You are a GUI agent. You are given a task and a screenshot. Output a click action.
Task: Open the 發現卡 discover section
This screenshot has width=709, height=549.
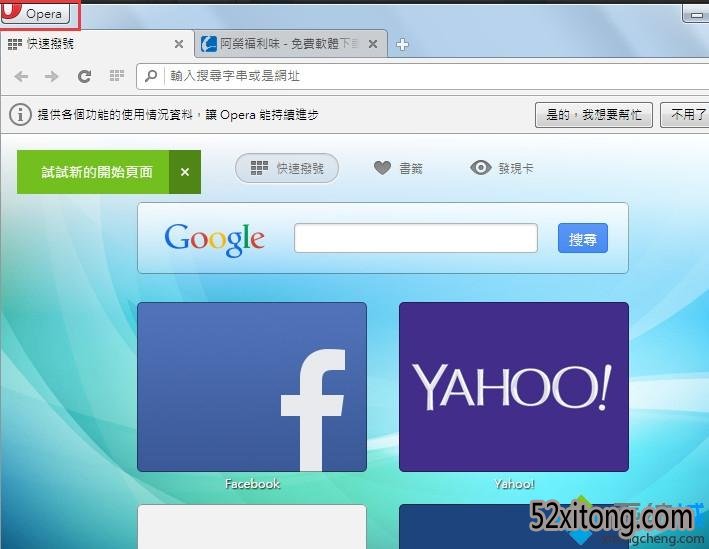pos(501,168)
